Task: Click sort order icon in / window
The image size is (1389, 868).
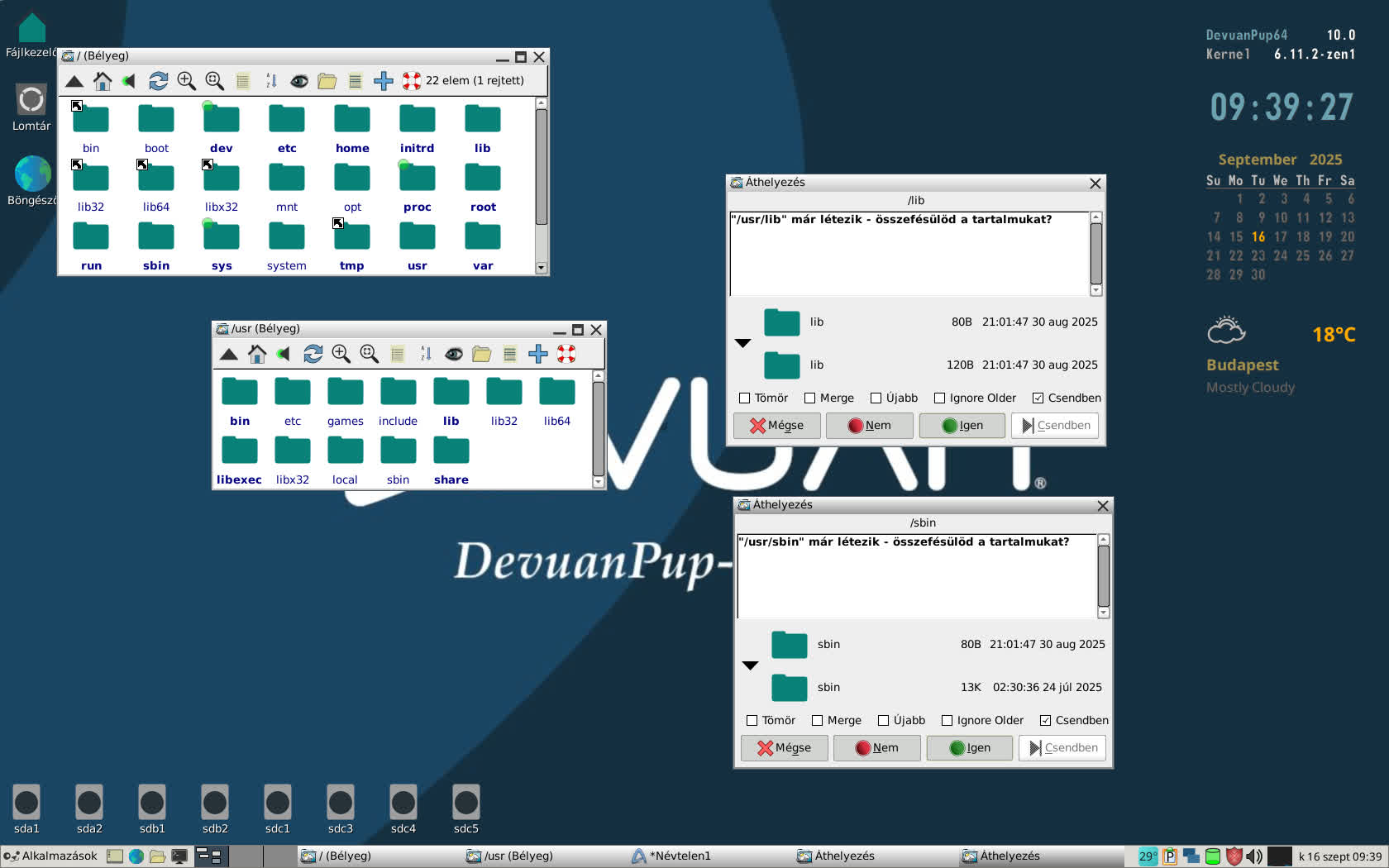Action: tap(271, 81)
